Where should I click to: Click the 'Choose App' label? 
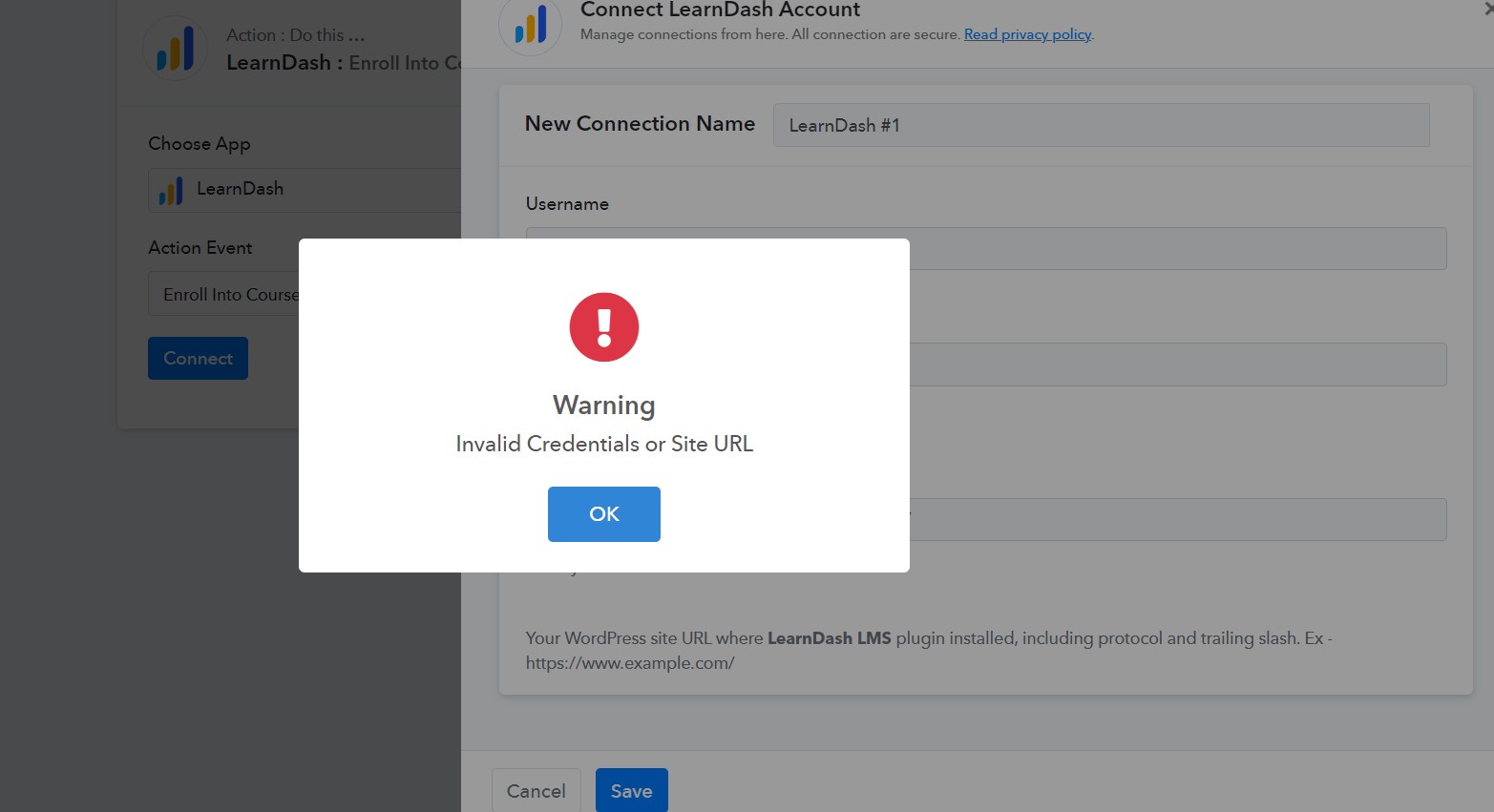[x=199, y=144]
